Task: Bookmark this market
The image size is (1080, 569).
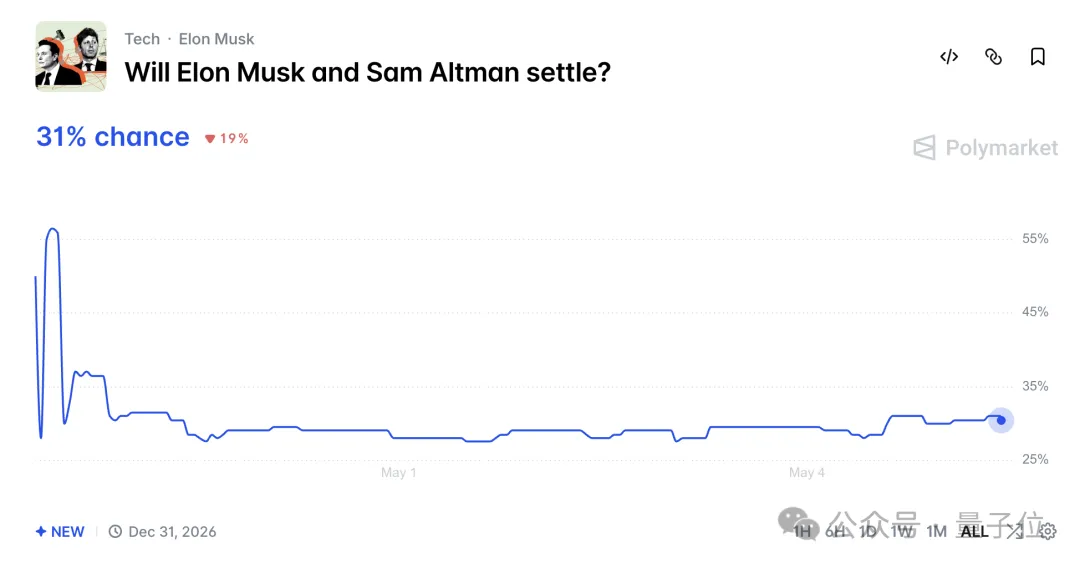Action: click(1037, 56)
